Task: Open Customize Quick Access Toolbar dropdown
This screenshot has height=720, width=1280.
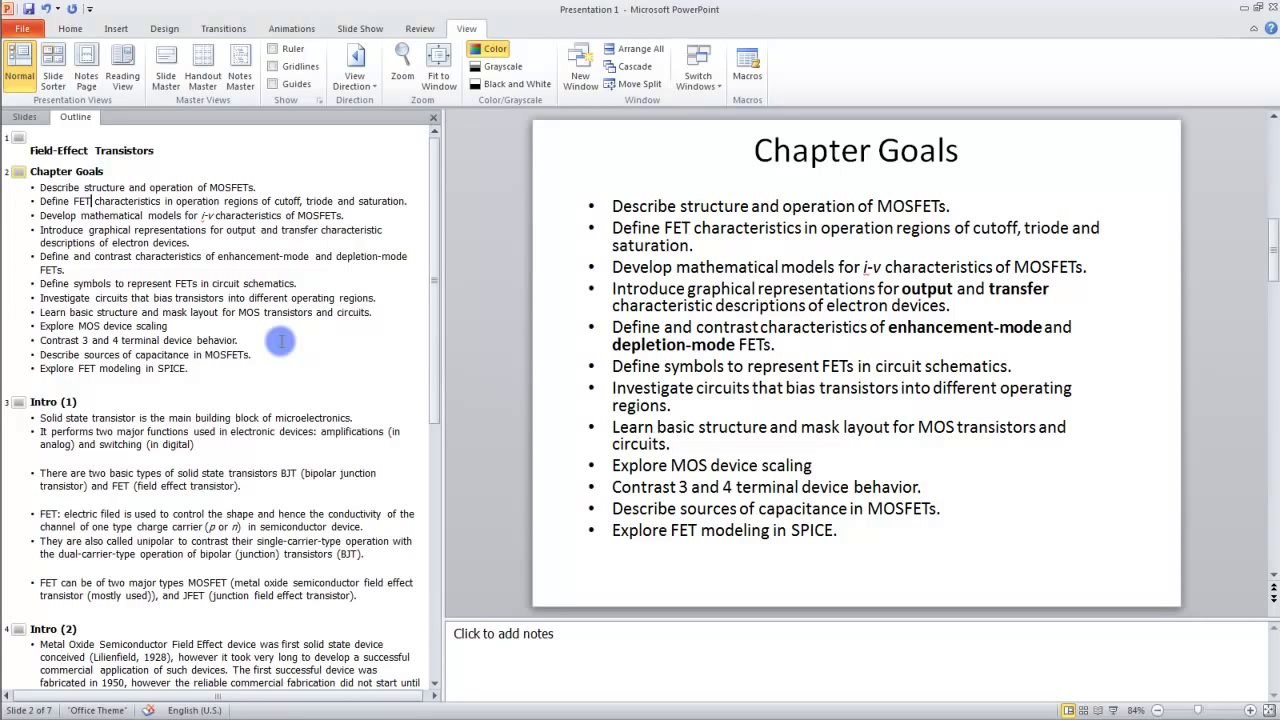Action: point(89,9)
